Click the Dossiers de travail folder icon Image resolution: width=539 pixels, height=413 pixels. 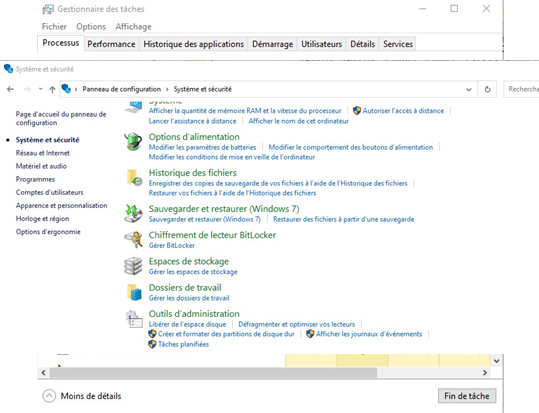tap(134, 292)
